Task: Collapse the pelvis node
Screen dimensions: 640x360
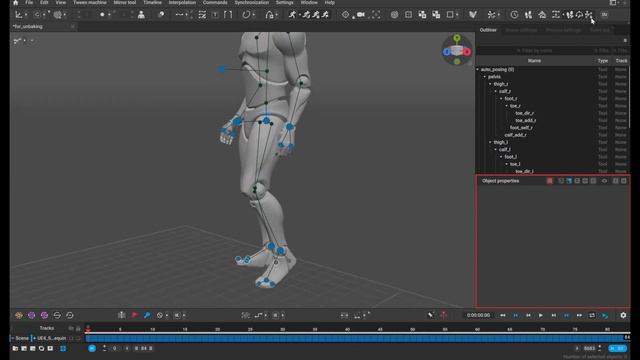Action: [485, 77]
